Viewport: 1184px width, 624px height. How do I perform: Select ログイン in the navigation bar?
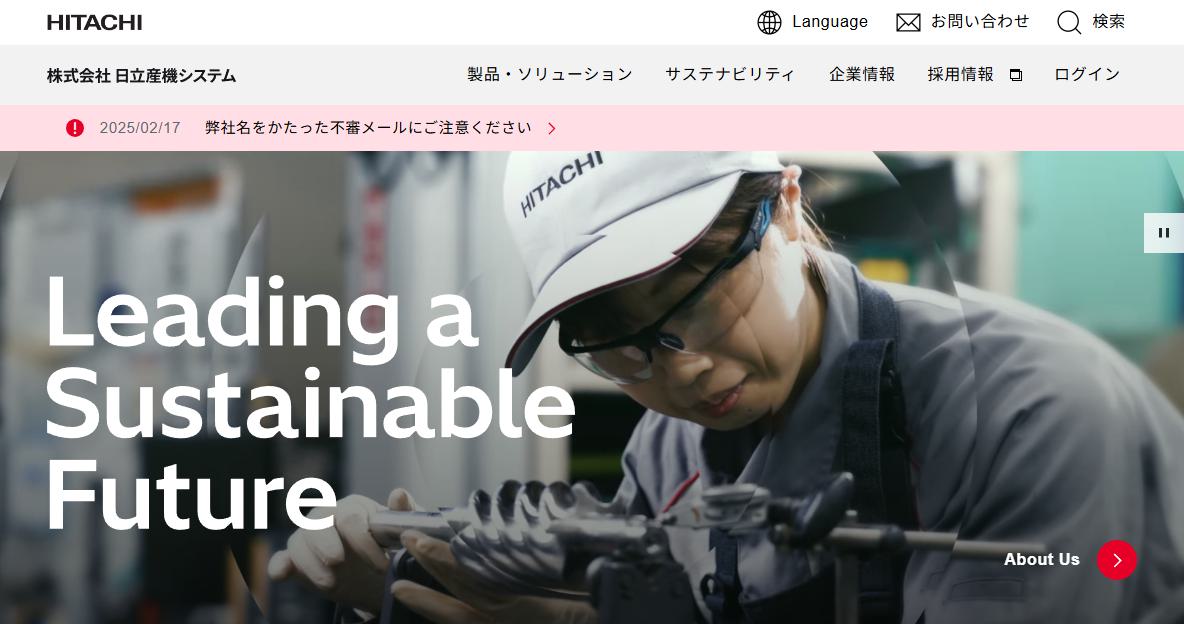(1087, 74)
